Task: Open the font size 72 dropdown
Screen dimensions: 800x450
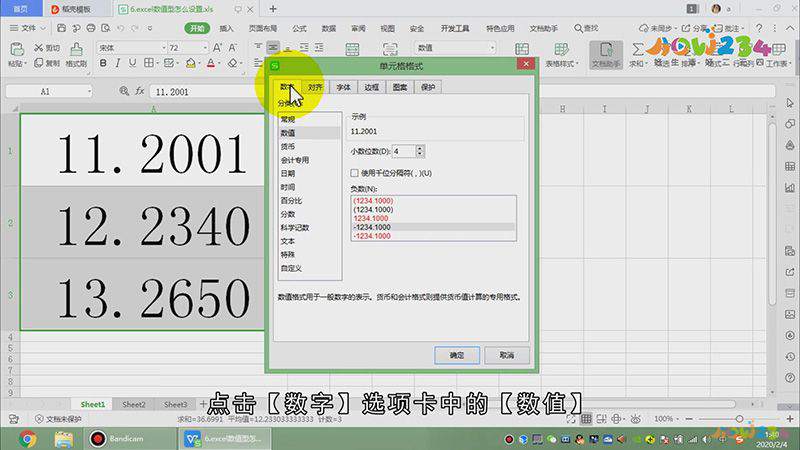Action: (205, 47)
